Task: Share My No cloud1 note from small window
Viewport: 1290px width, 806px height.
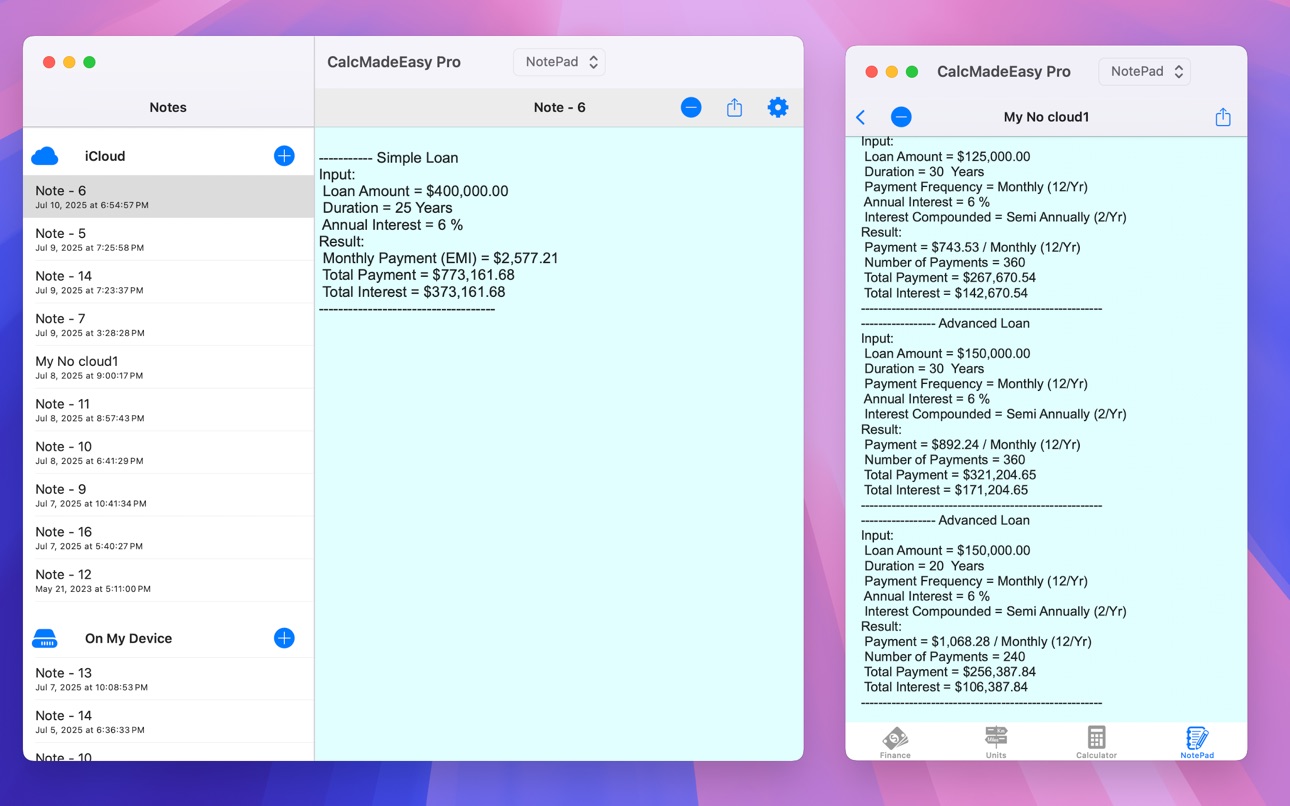Action: (x=1223, y=117)
